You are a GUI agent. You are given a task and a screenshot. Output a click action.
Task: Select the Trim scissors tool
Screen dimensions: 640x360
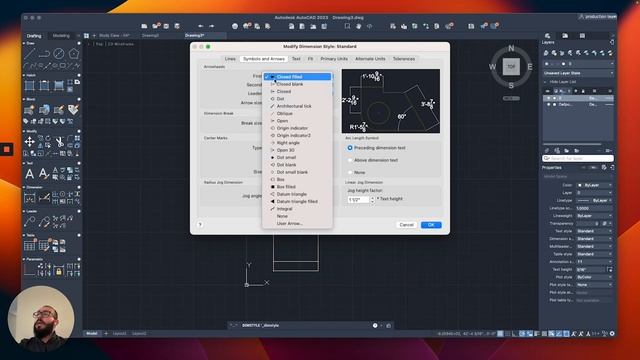click(x=60, y=142)
